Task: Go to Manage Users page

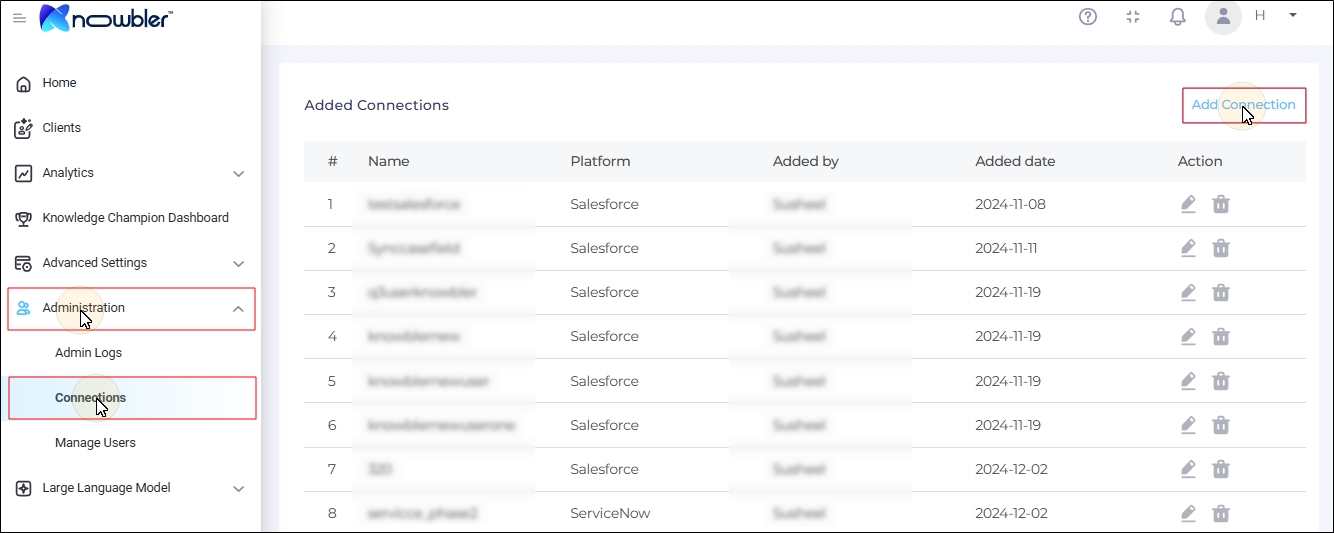Action: (x=95, y=443)
